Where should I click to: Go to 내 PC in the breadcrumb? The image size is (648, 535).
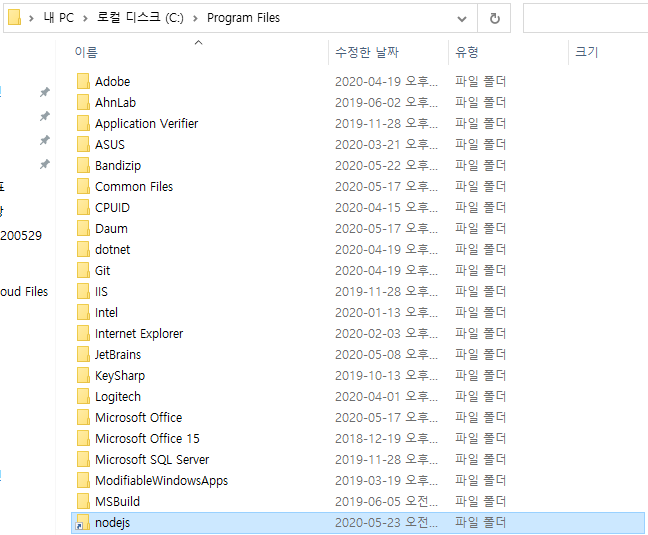[59, 18]
